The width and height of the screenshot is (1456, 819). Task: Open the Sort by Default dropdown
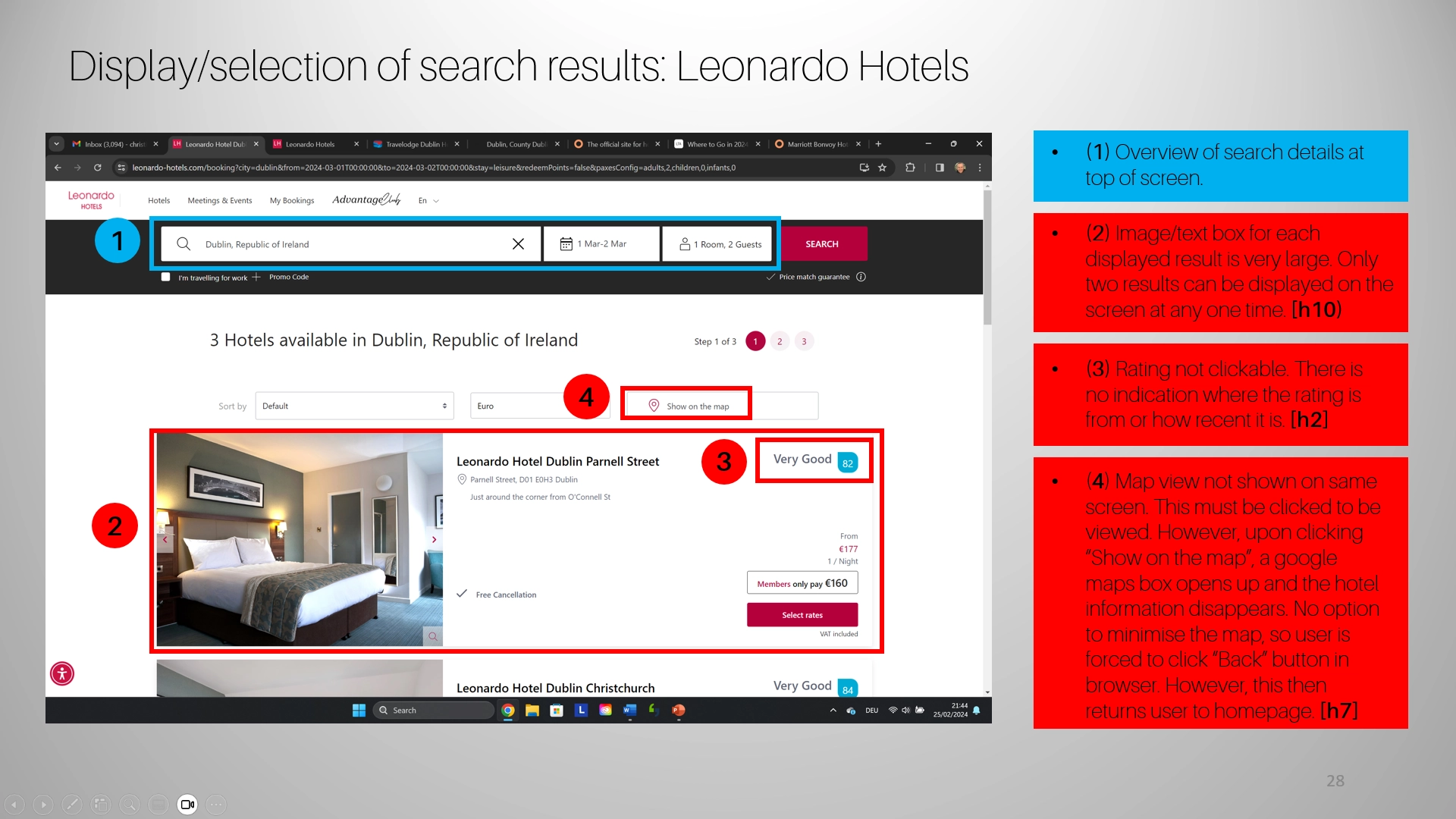(354, 406)
